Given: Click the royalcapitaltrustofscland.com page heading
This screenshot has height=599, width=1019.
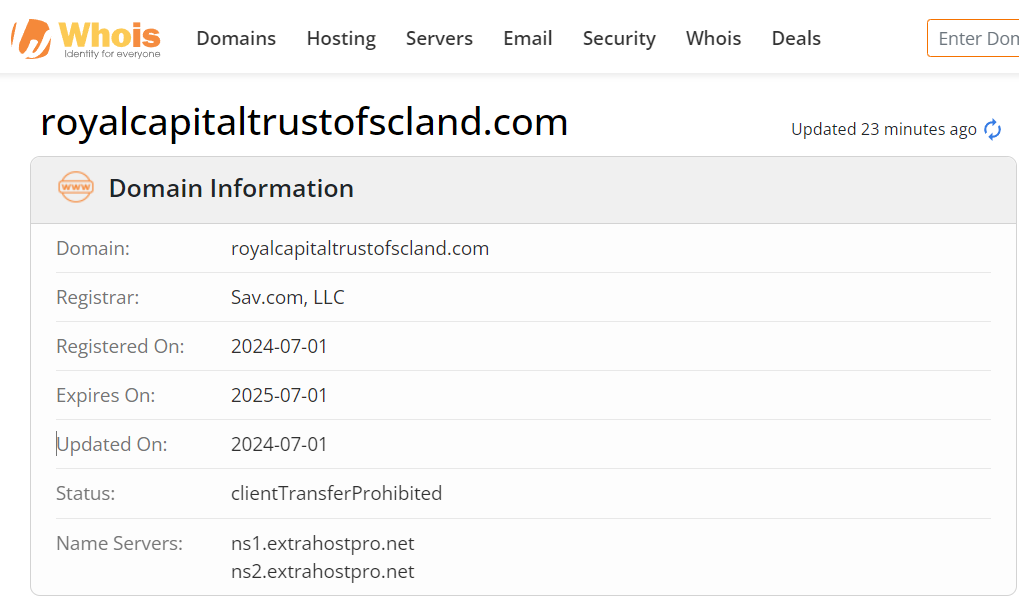Looking at the screenshot, I should [x=304, y=122].
